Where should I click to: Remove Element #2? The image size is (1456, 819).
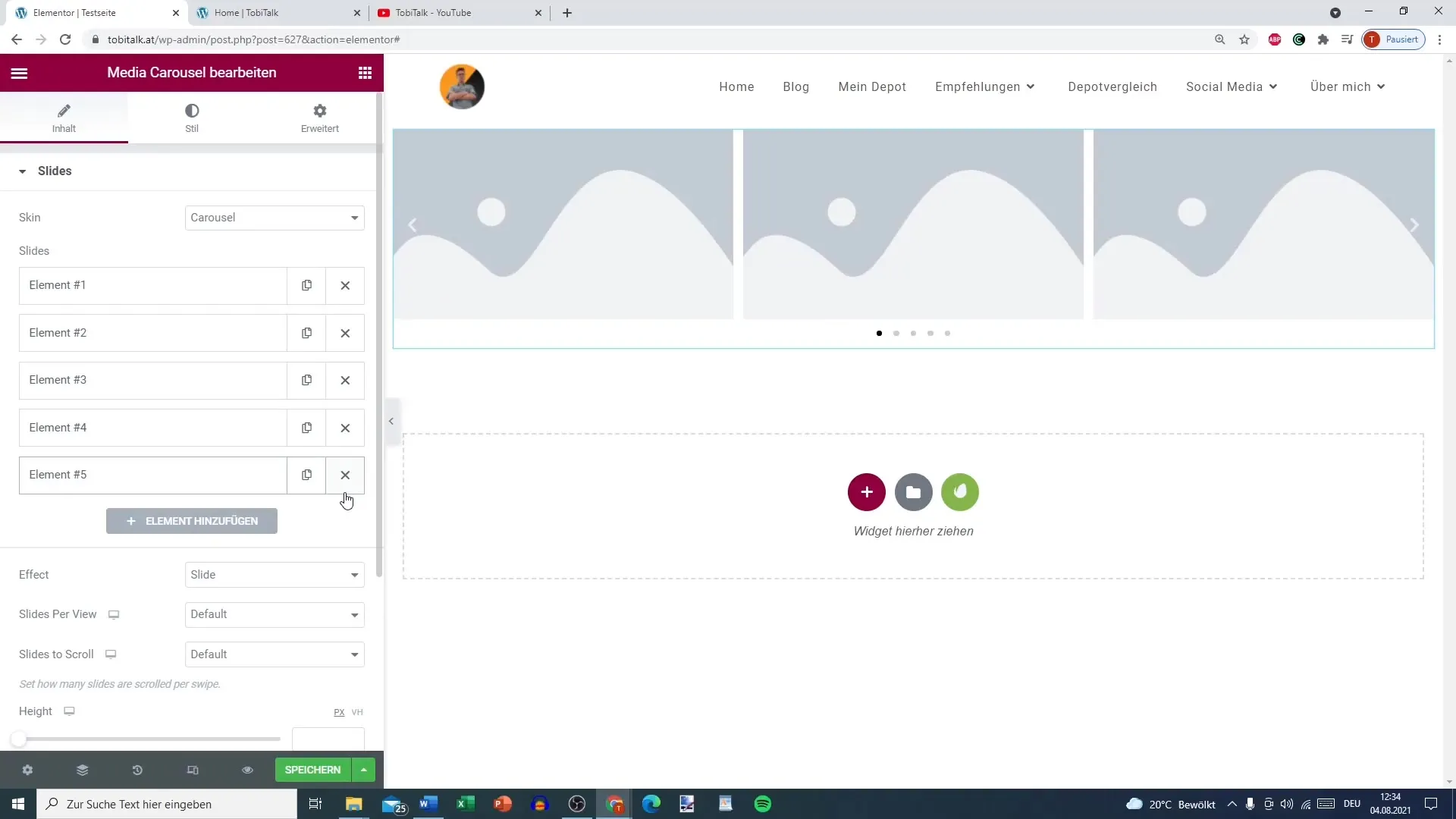pyautogui.click(x=345, y=333)
